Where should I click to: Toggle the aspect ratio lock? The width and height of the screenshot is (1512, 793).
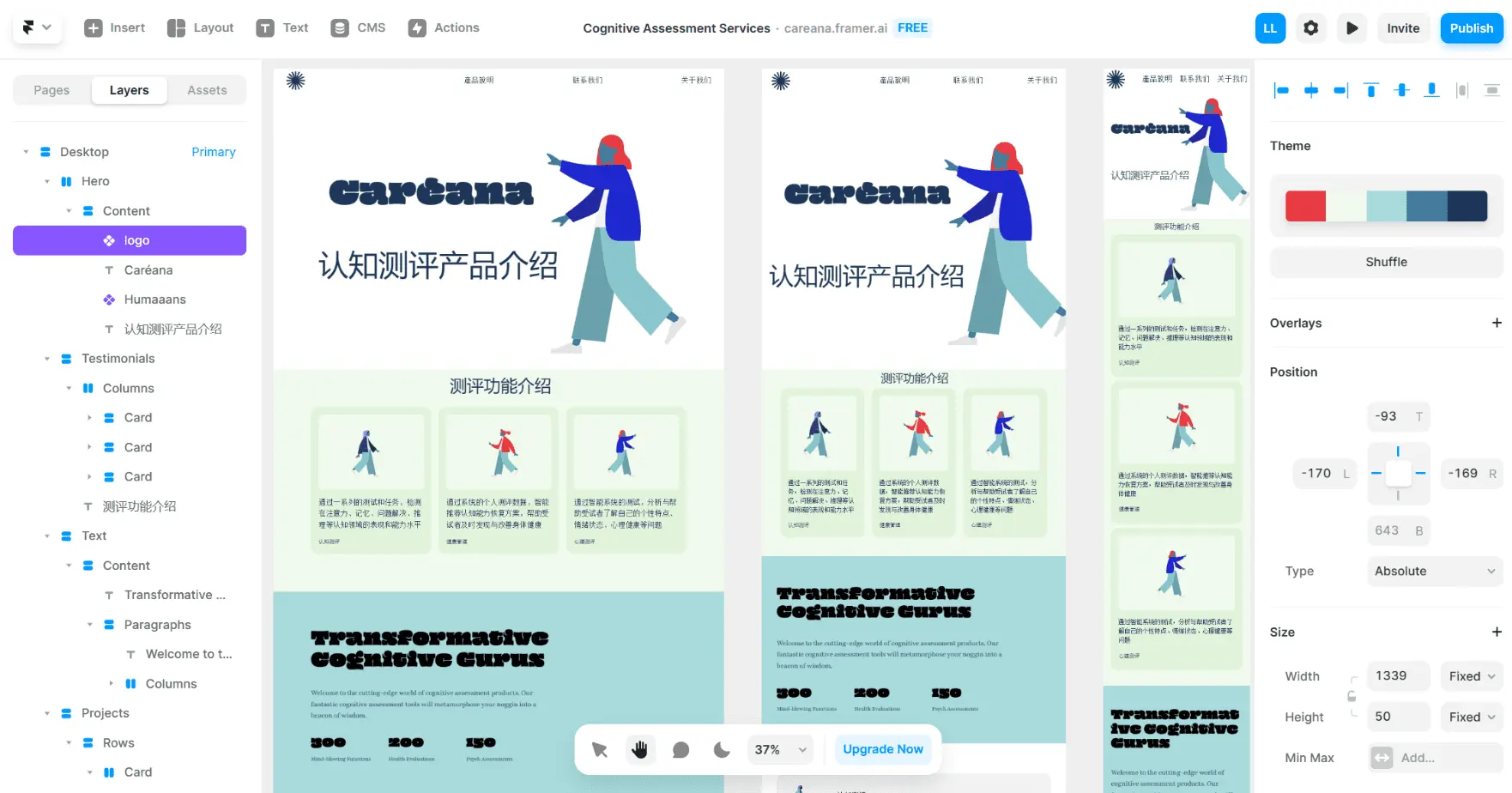tap(1352, 697)
